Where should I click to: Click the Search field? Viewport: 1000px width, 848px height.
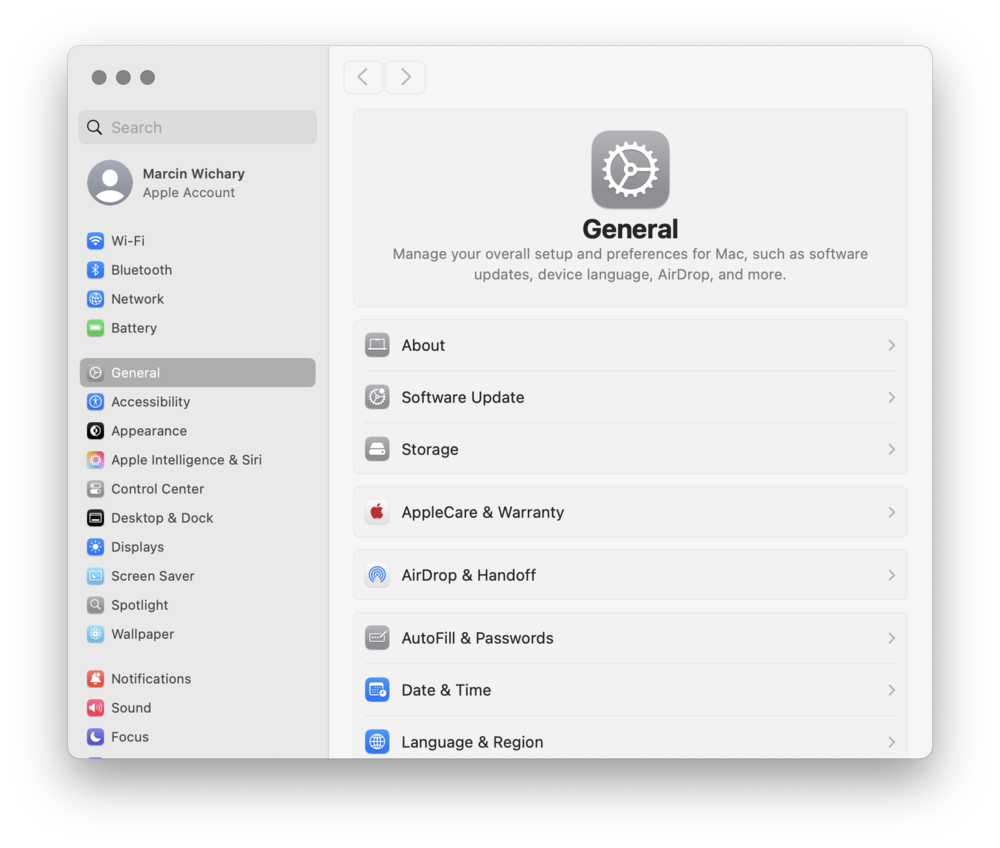coord(198,127)
